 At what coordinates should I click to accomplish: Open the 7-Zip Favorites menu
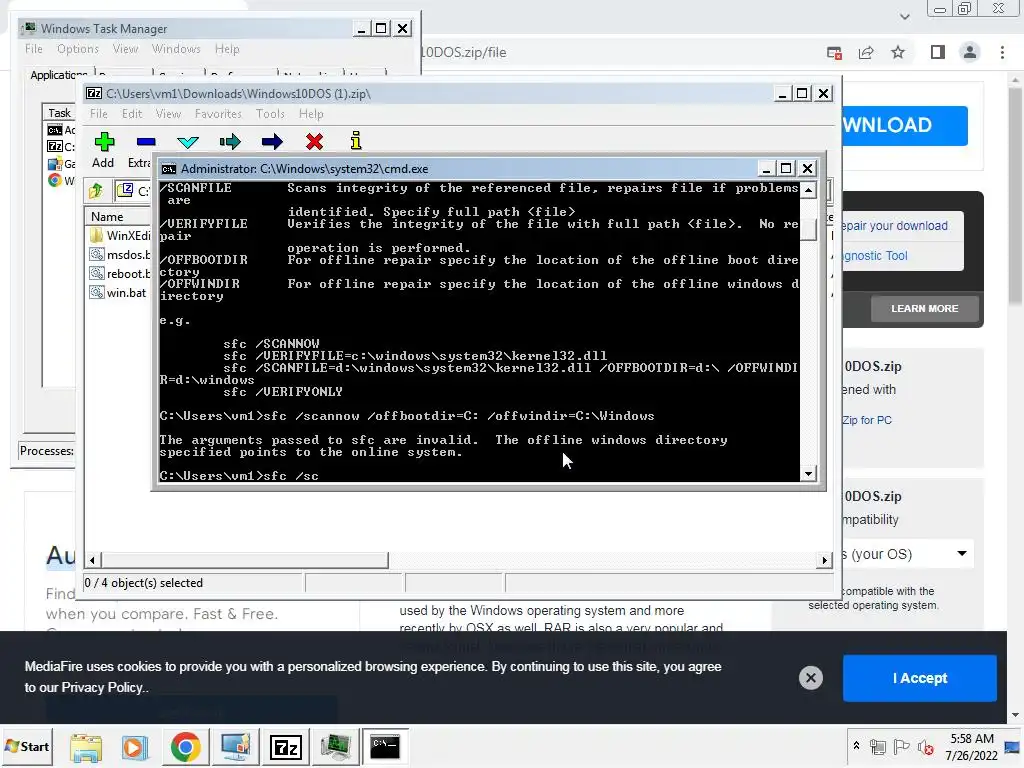218,114
